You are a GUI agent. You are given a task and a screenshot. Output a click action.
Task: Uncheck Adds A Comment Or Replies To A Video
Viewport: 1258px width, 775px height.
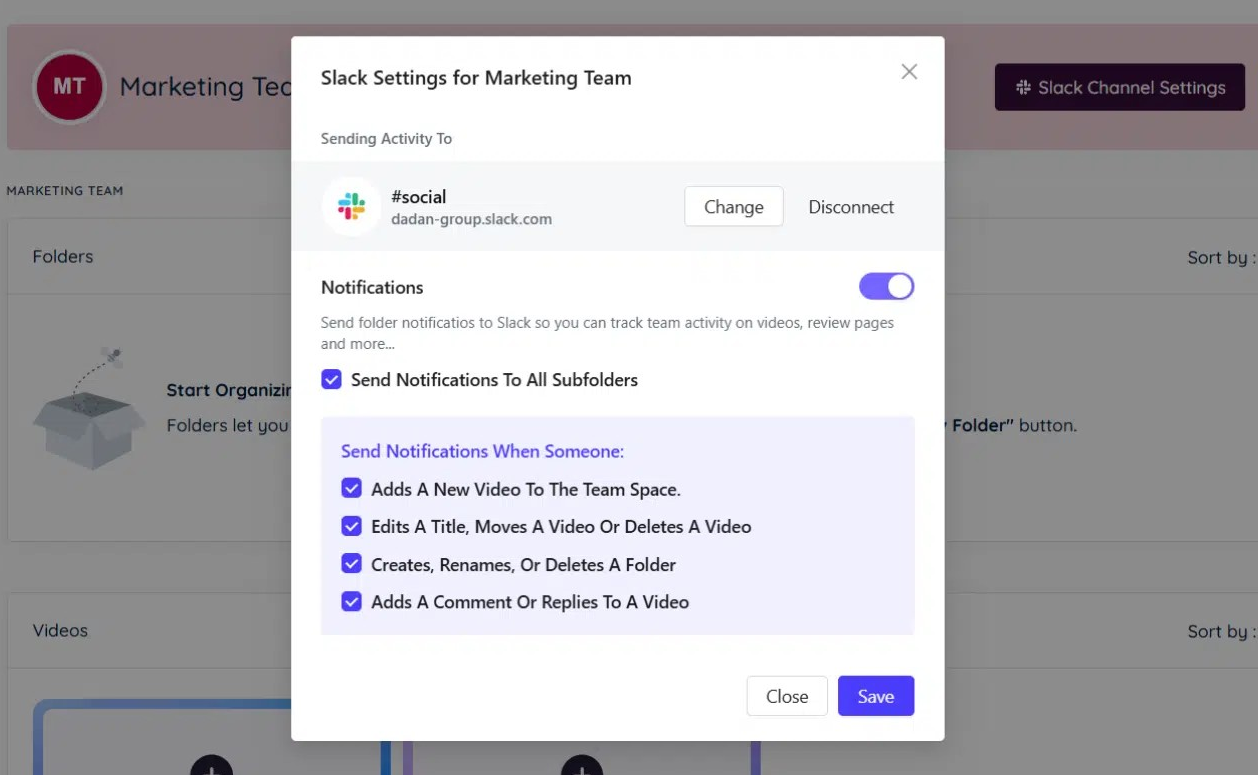(x=351, y=601)
